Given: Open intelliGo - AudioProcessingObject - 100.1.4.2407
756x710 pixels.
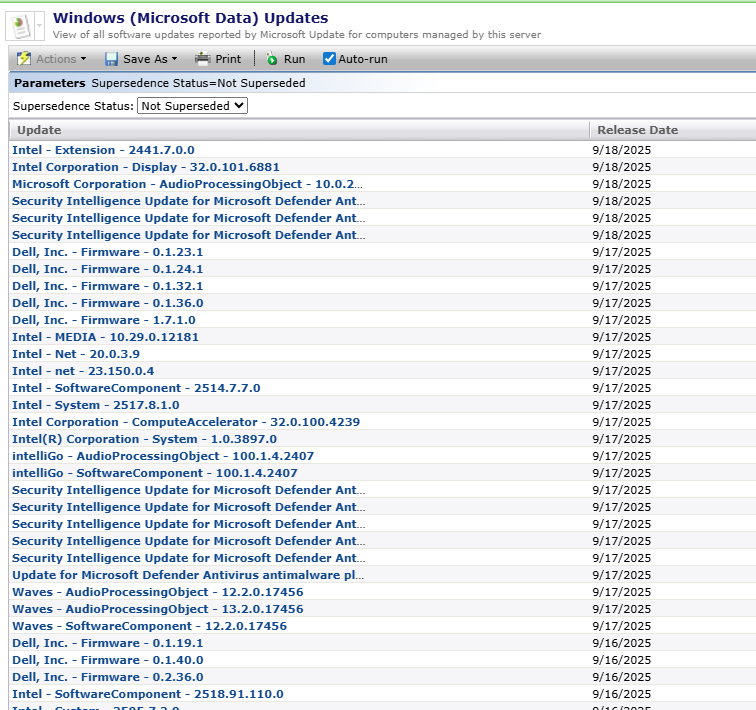Looking at the screenshot, I should click(x=163, y=456).
